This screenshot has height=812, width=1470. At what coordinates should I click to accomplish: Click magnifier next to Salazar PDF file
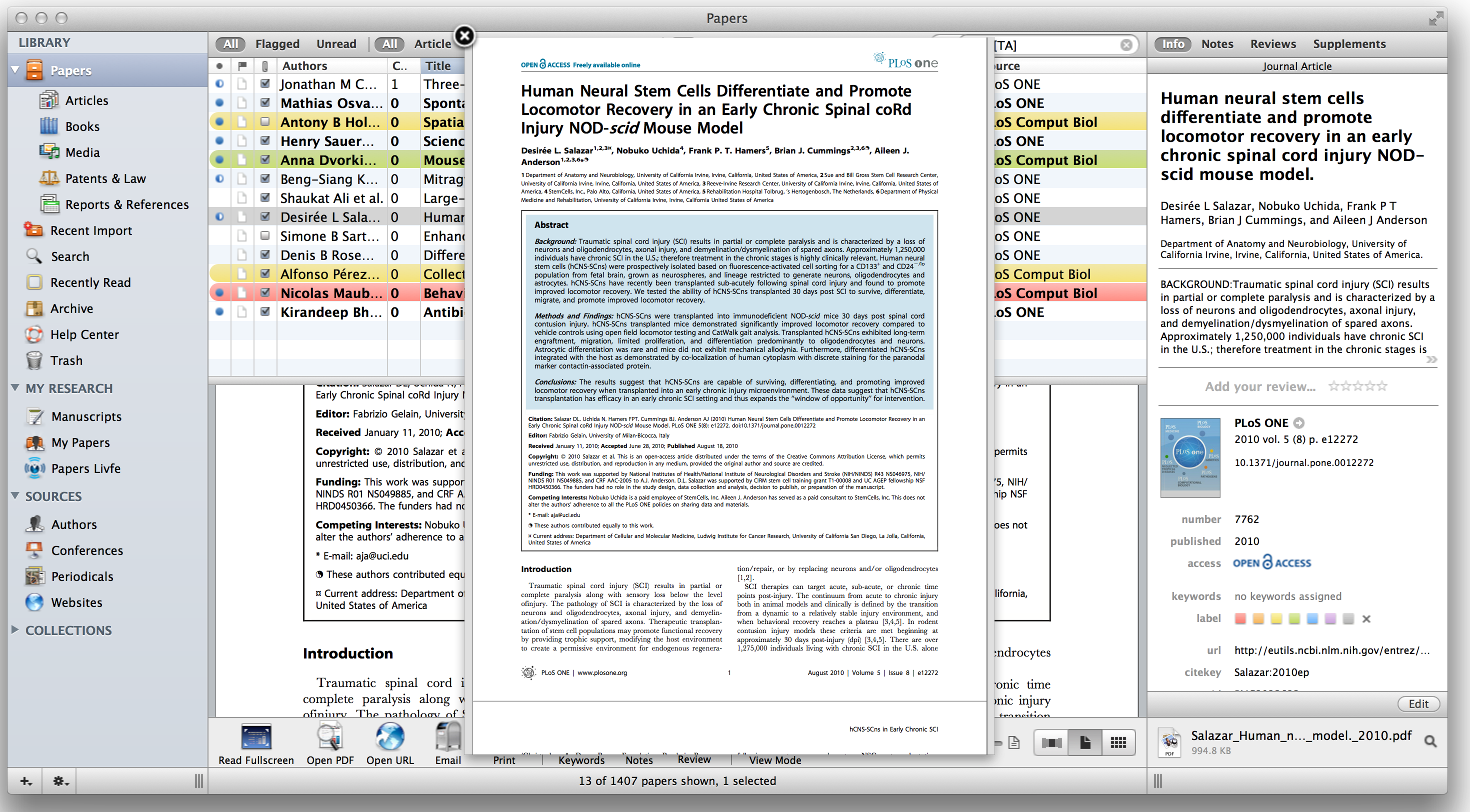pyautogui.click(x=1430, y=741)
